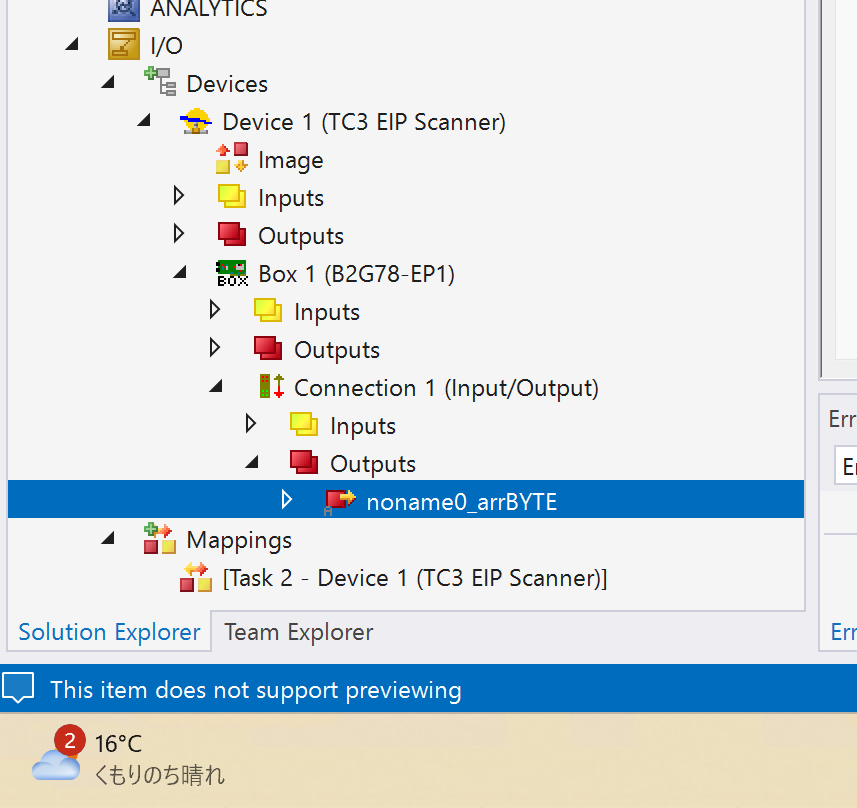857x808 pixels.
Task: Select the ANALYTICS tree item
Action: (208, 9)
